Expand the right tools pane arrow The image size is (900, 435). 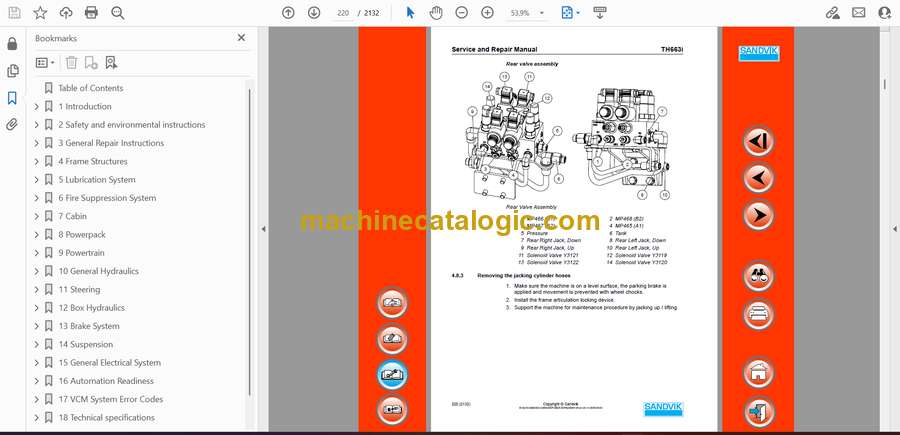pyautogui.click(x=894, y=229)
